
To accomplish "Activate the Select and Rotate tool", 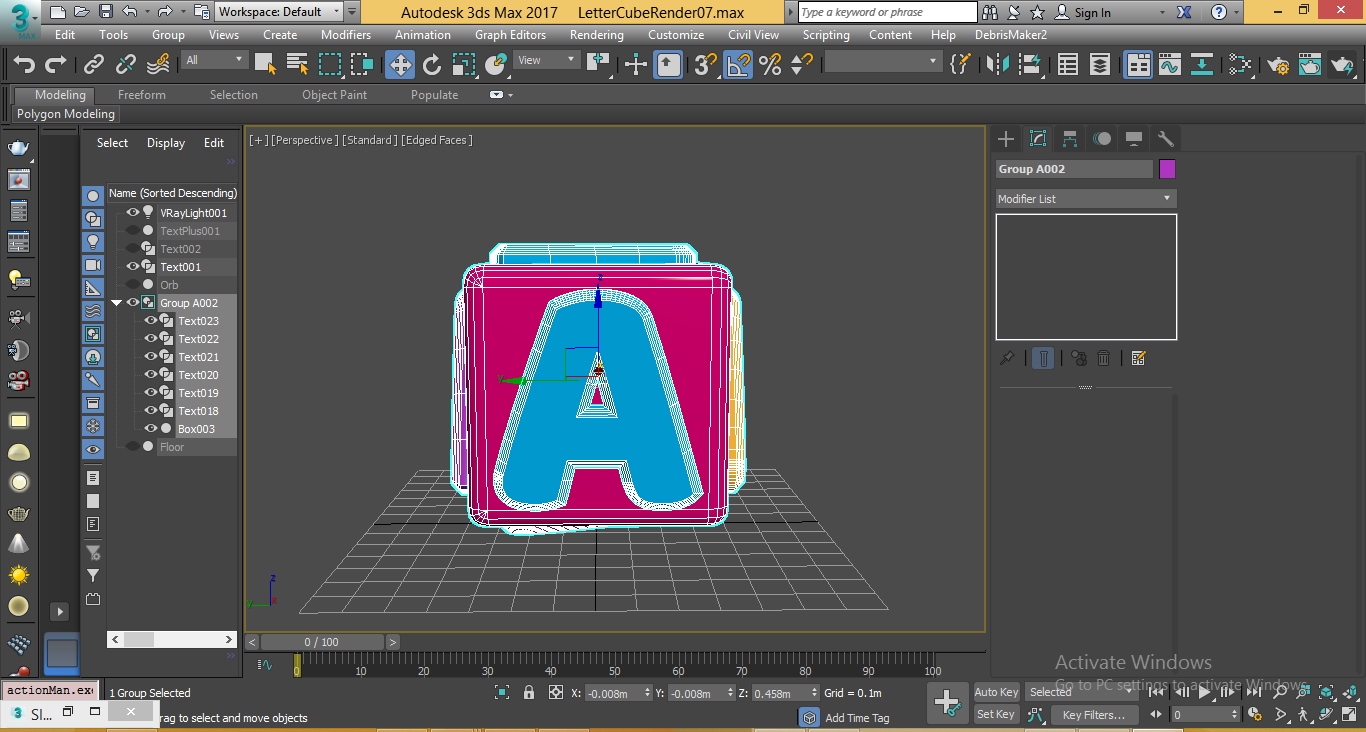I will click(x=432, y=65).
